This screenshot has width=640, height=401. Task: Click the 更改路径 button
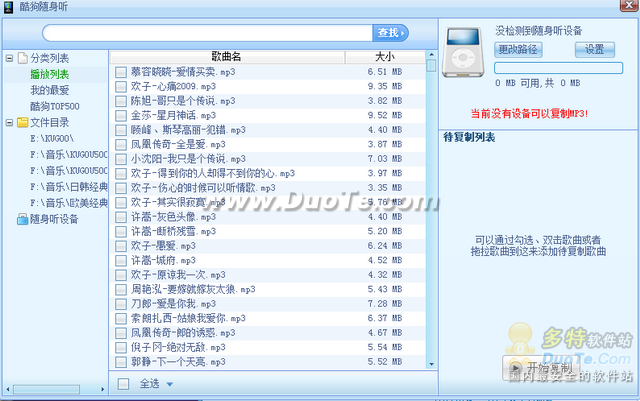click(x=518, y=48)
